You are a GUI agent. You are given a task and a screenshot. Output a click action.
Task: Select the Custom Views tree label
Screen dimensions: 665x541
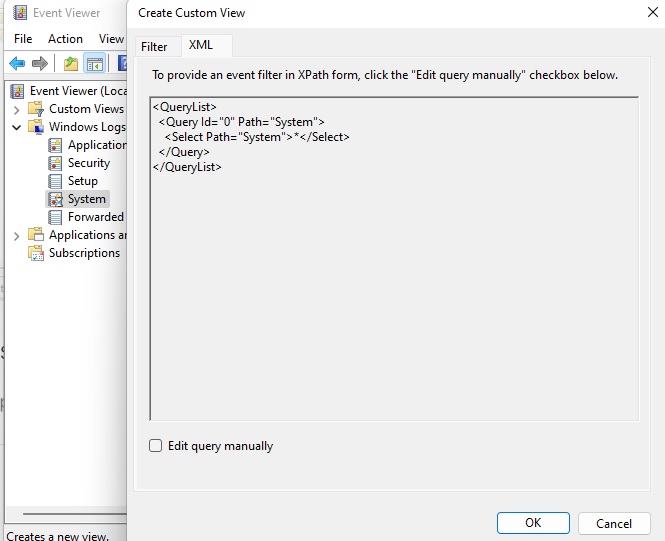pos(87,109)
